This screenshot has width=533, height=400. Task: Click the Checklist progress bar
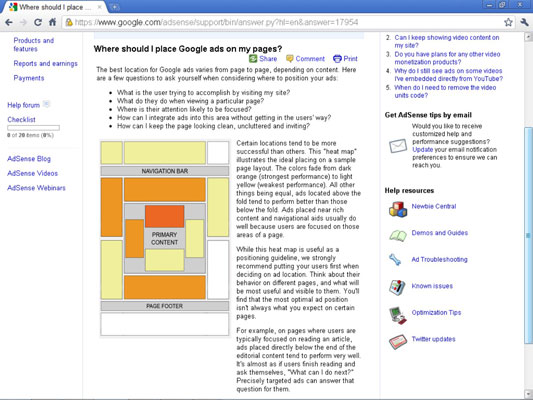33,128
